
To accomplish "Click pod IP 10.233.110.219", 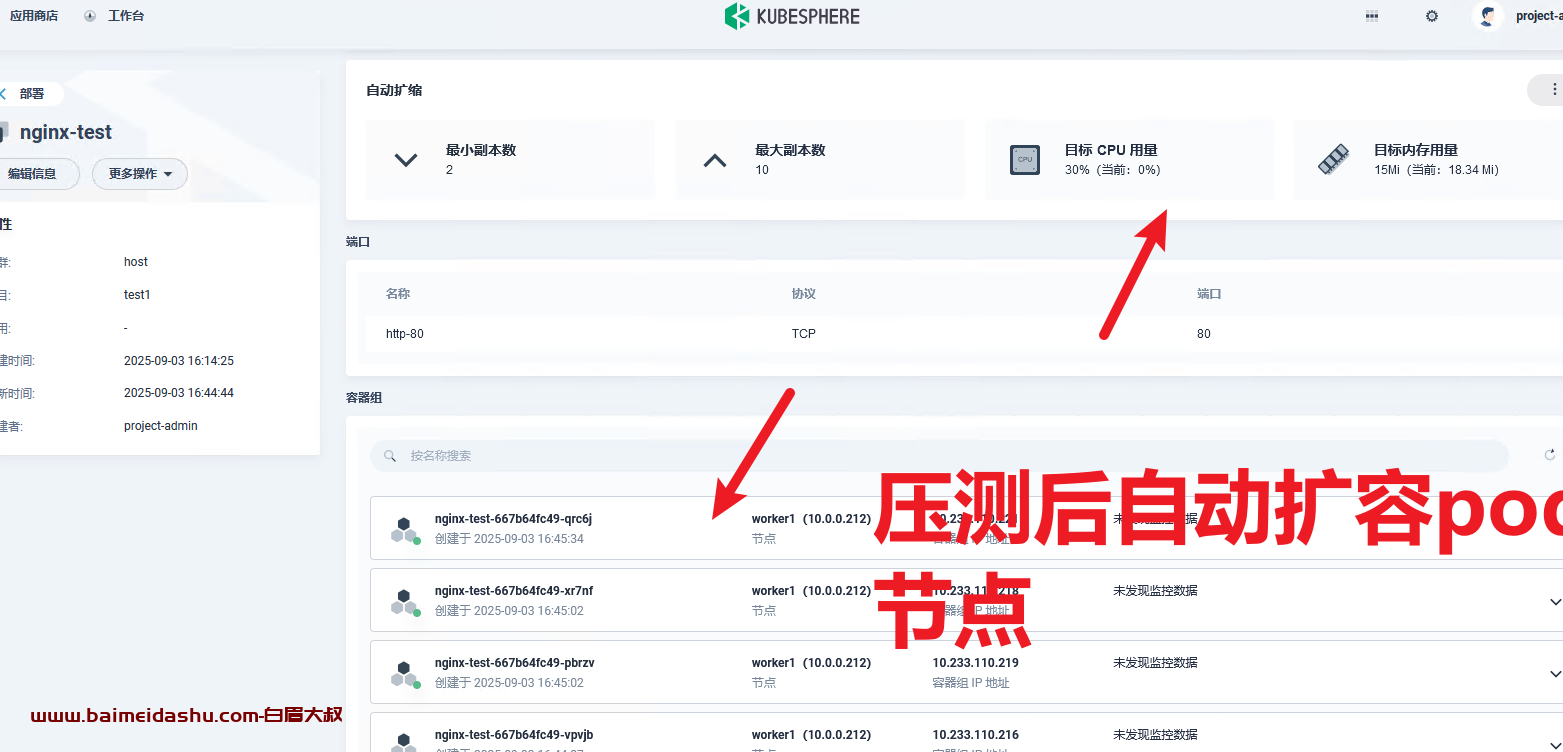I will (975, 663).
